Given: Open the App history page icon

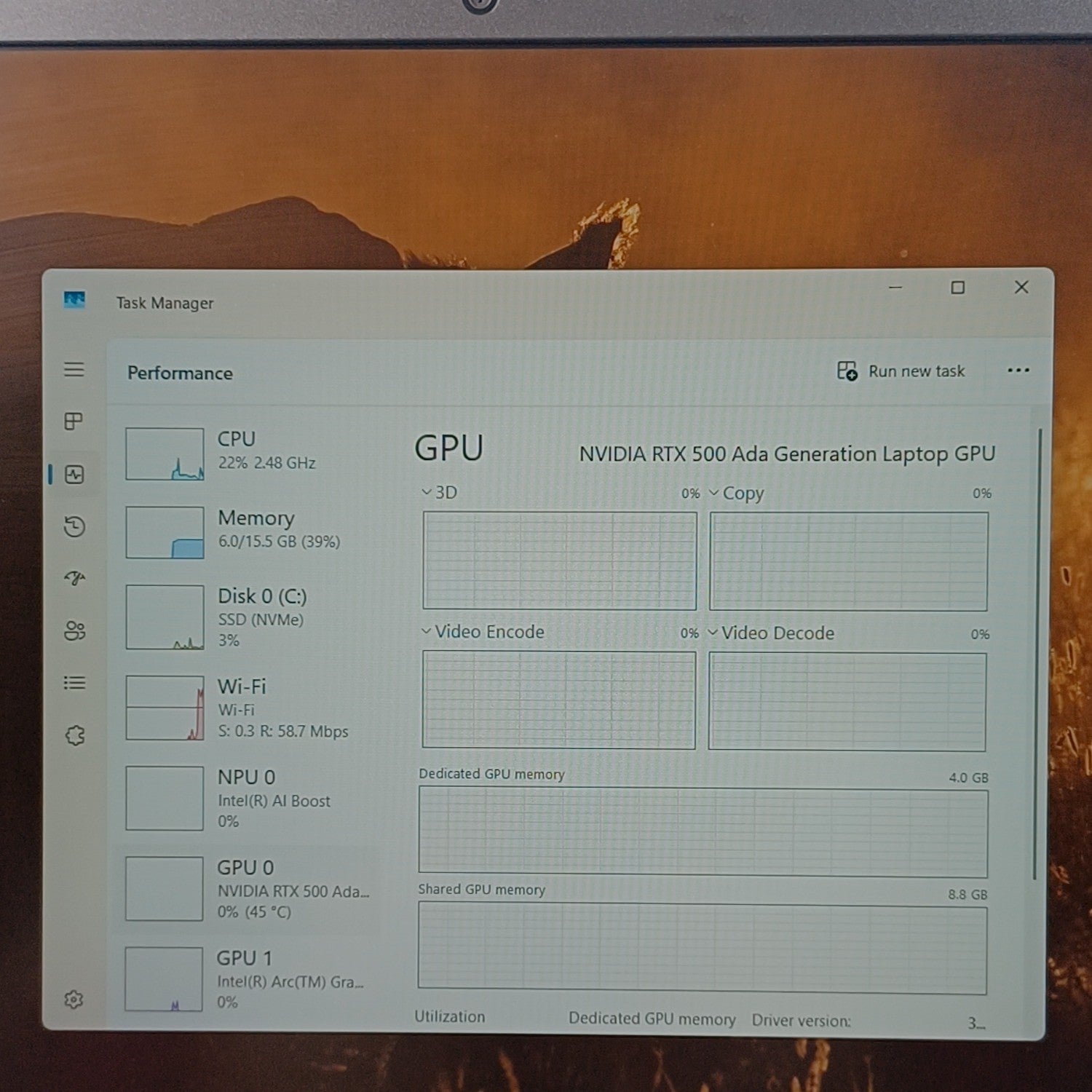Looking at the screenshot, I should click(74, 526).
